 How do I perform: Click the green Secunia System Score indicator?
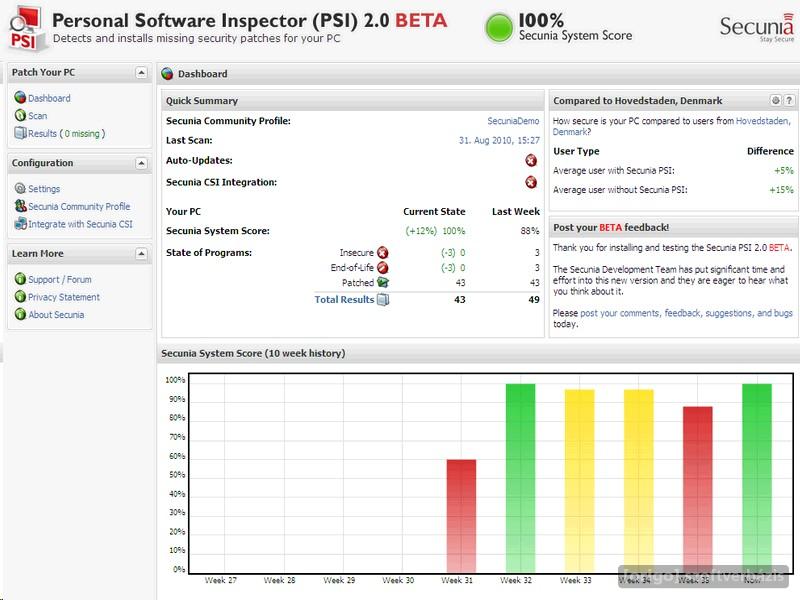pyautogui.click(x=498, y=28)
